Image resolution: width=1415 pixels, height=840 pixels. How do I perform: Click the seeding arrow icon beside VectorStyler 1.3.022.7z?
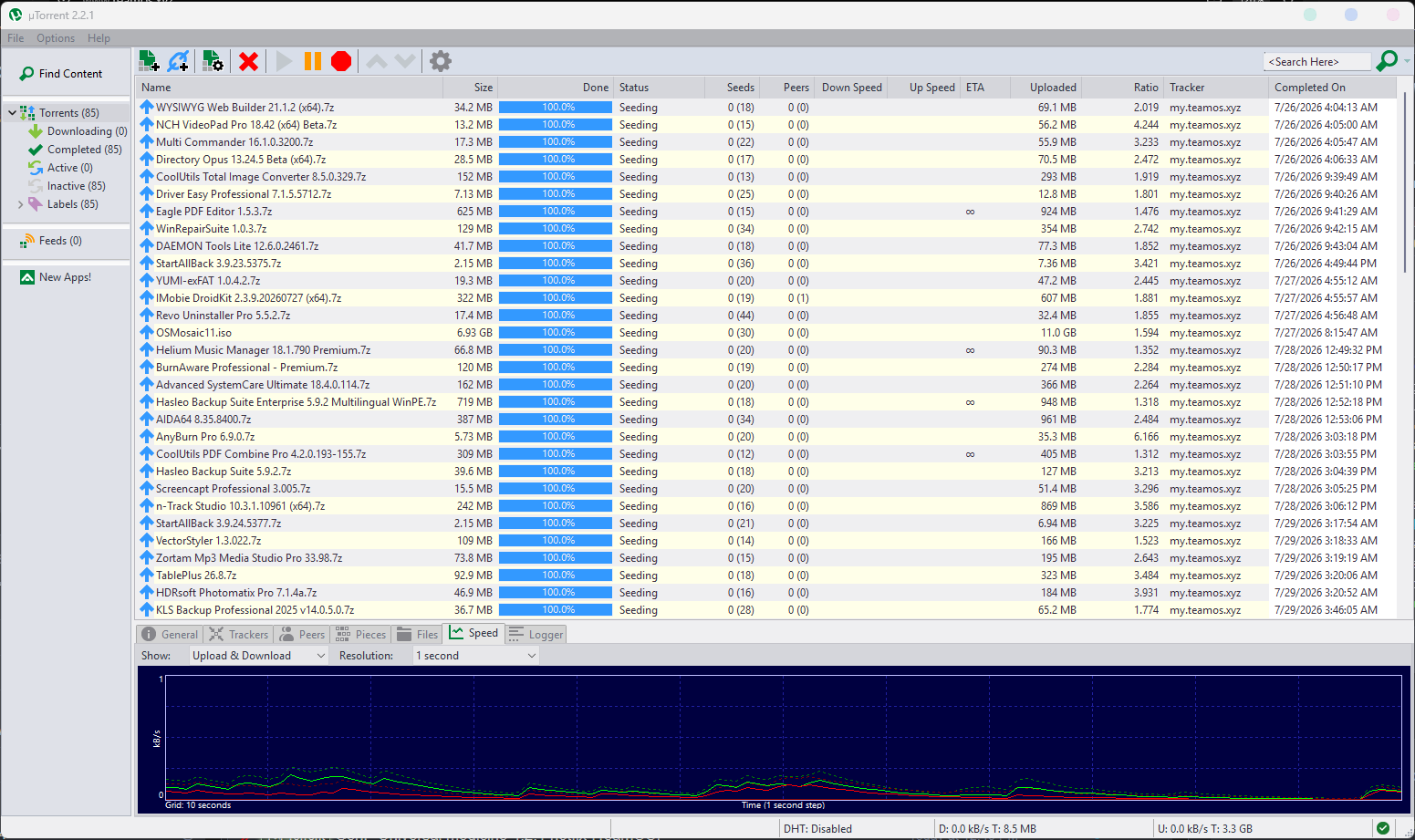tap(146, 541)
